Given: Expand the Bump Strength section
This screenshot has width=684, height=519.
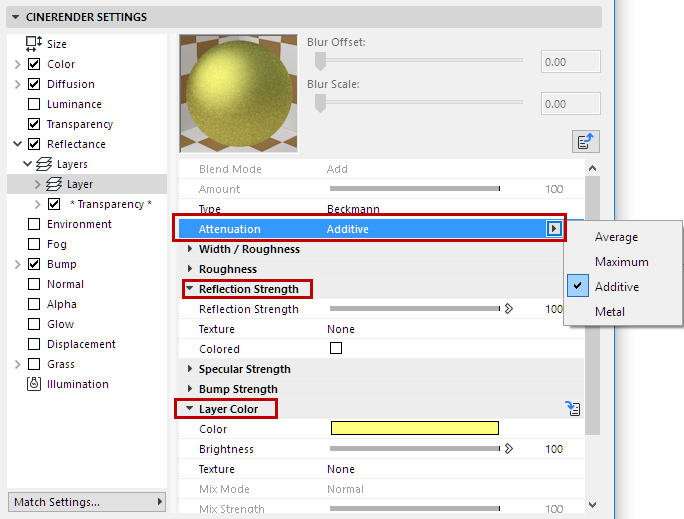Looking at the screenshot, I should (190, 389).
